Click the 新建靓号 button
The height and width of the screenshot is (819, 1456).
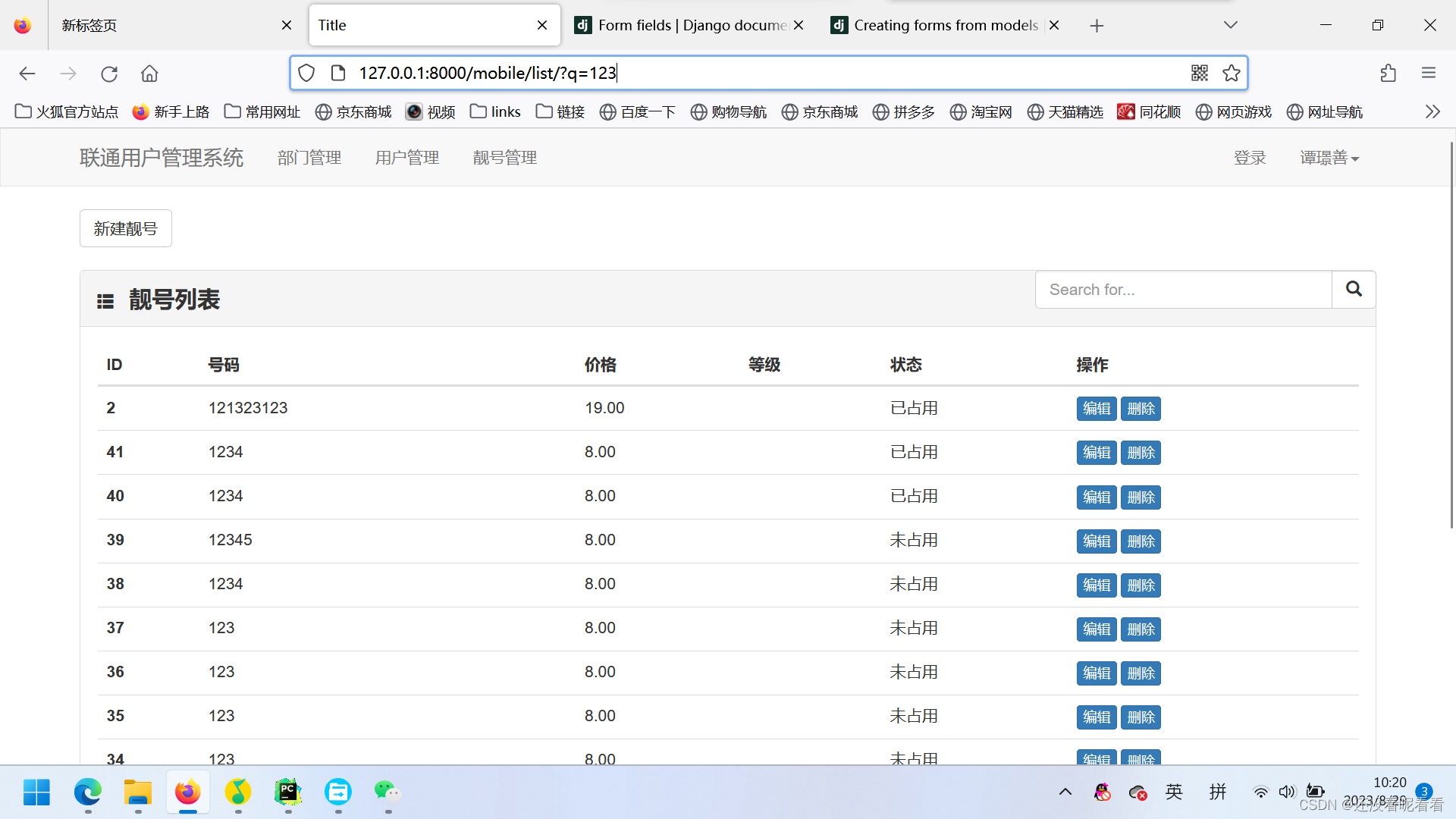coord(125,228)
